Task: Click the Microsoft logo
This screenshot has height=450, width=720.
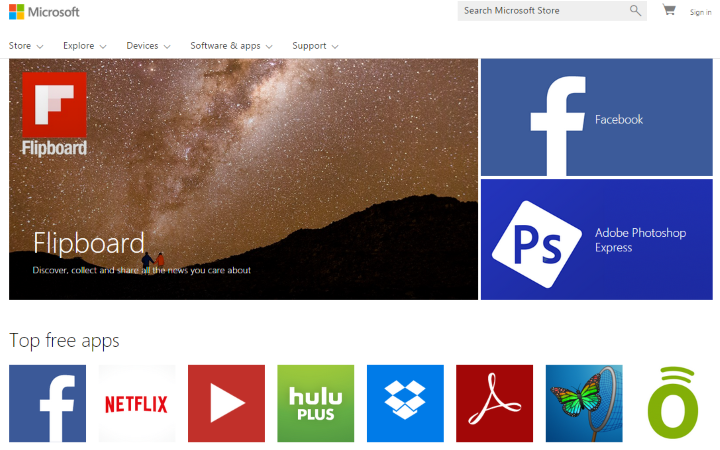Action: (44, 12)
